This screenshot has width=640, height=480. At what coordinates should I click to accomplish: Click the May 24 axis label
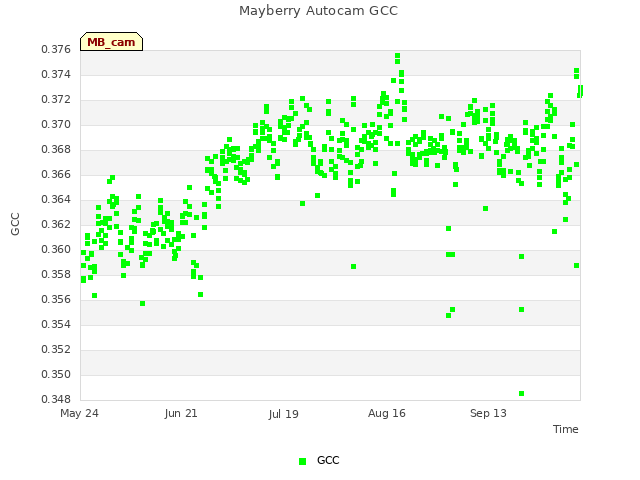pyautogui.click(x=79, y=413)
